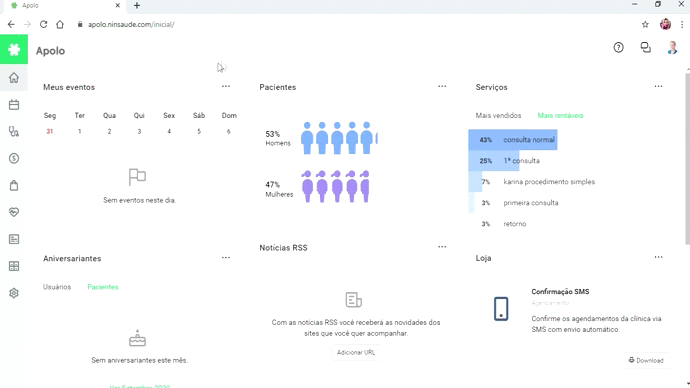Select Sáb 5 in the calendar
The image size is (690, 388).
click(199, 131)
